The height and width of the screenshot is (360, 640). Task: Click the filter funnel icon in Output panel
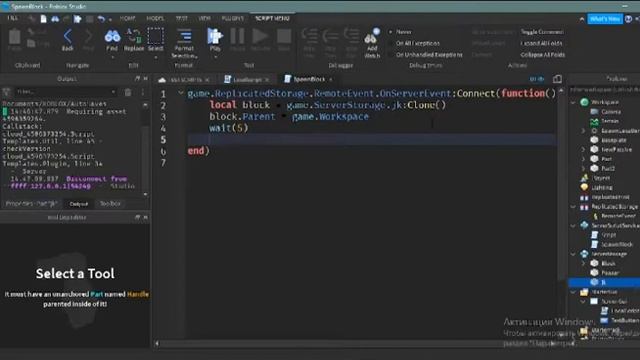click(6, 92)
